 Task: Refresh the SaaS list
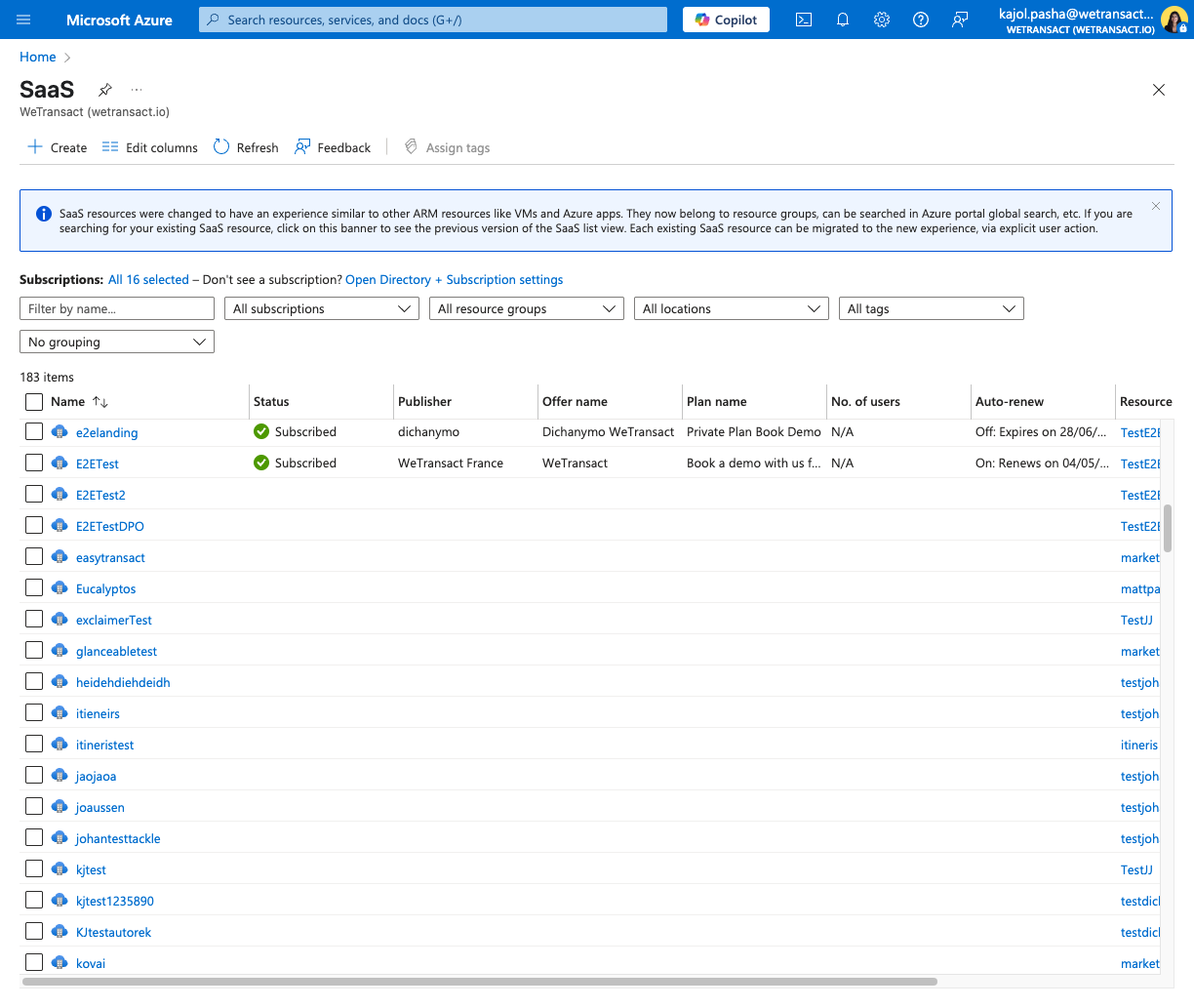point(246,147)
